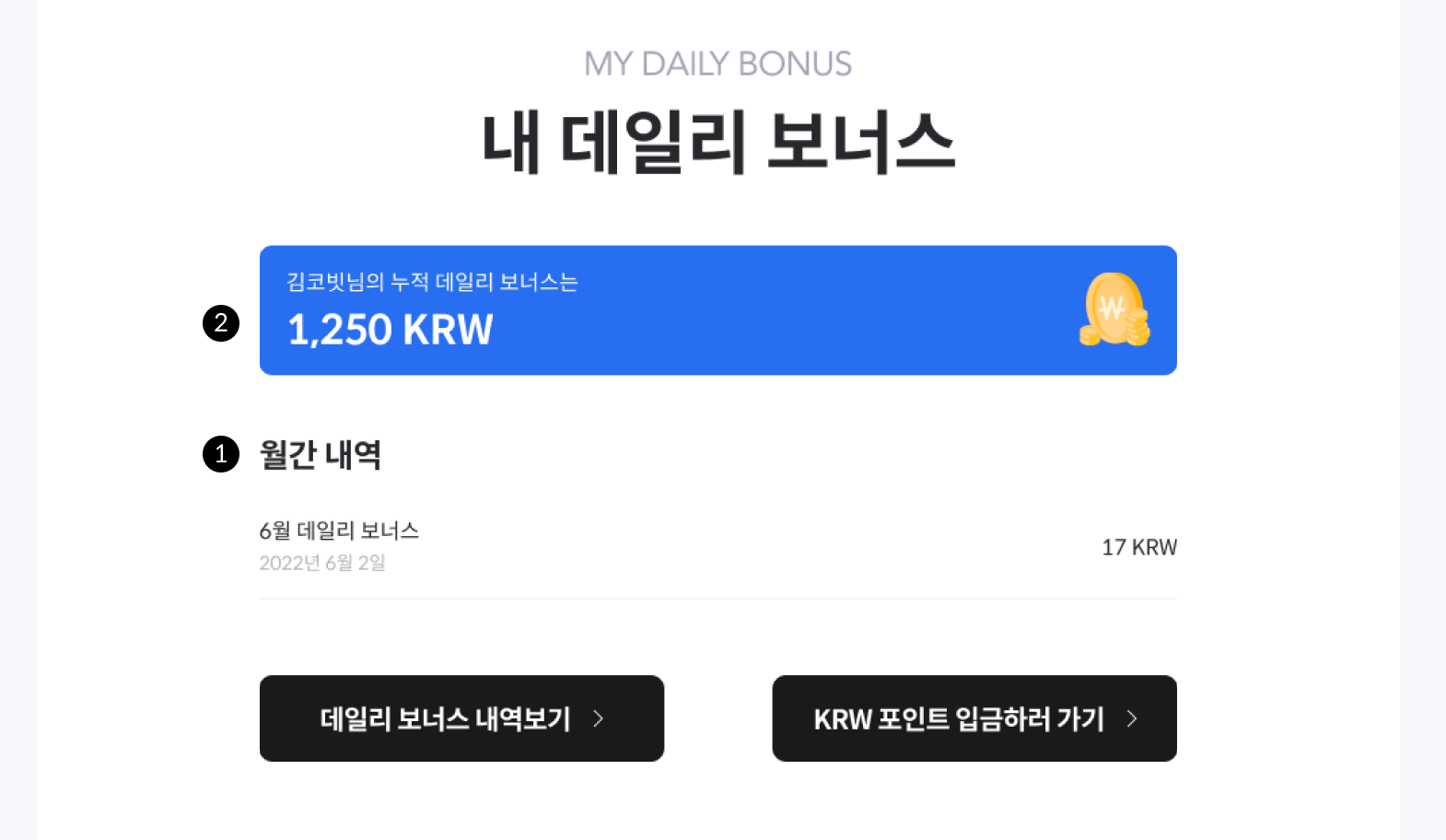Image resolution: width=1446 pixels, height=840 pixels.
Task: Click the numbered marker 1 badge
Action: click(x=221, y=454)
